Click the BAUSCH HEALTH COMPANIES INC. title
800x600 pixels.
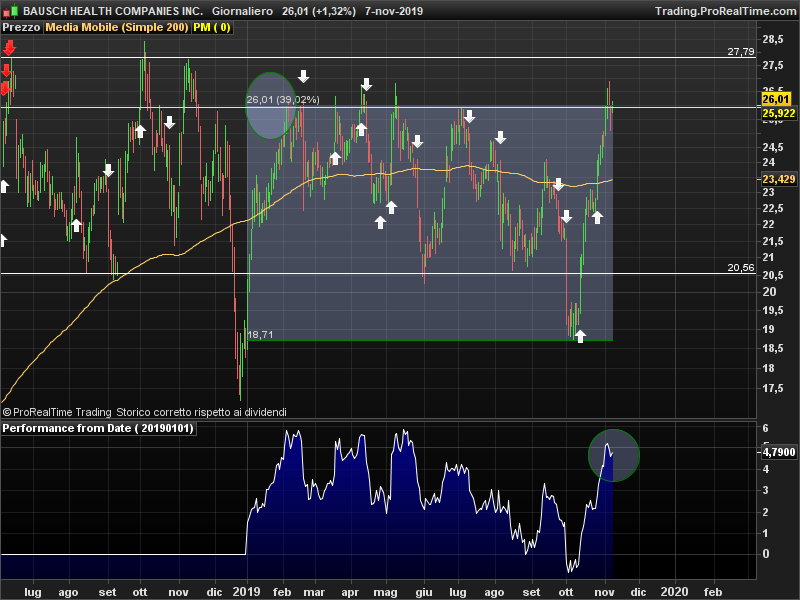(x=113, y=11)
